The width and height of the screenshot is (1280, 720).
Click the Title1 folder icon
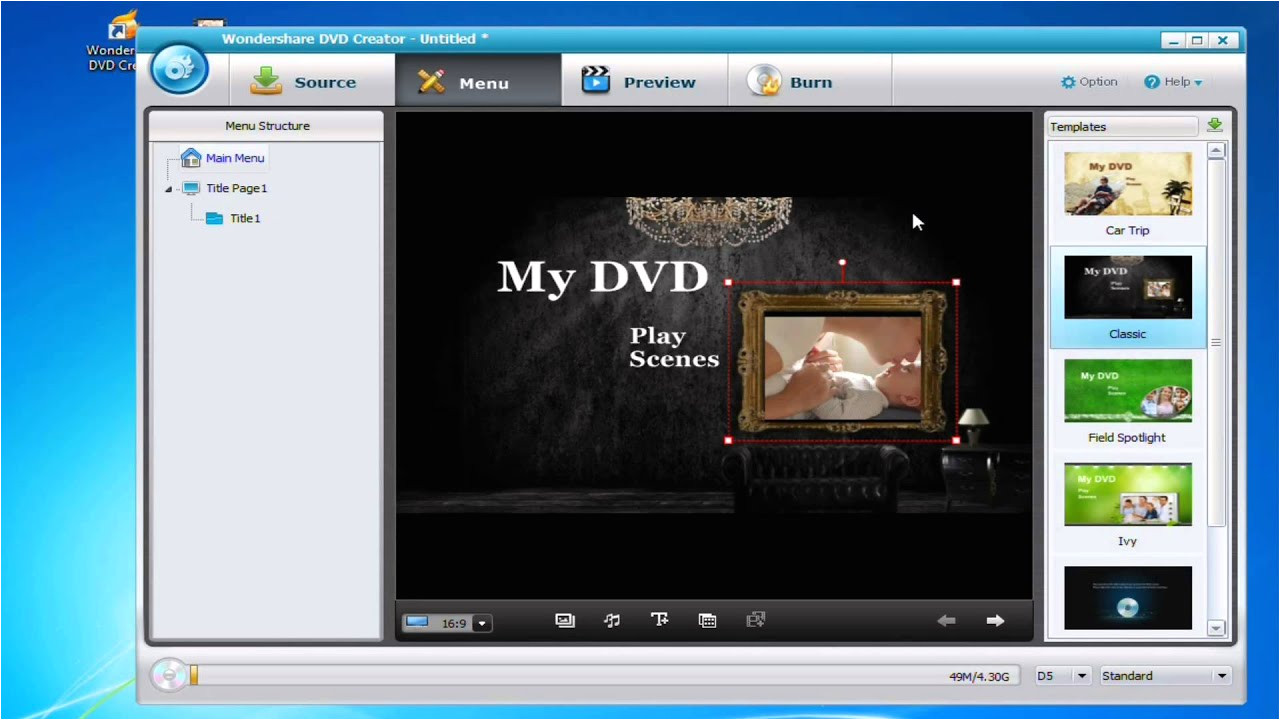[x=214, y=218]
